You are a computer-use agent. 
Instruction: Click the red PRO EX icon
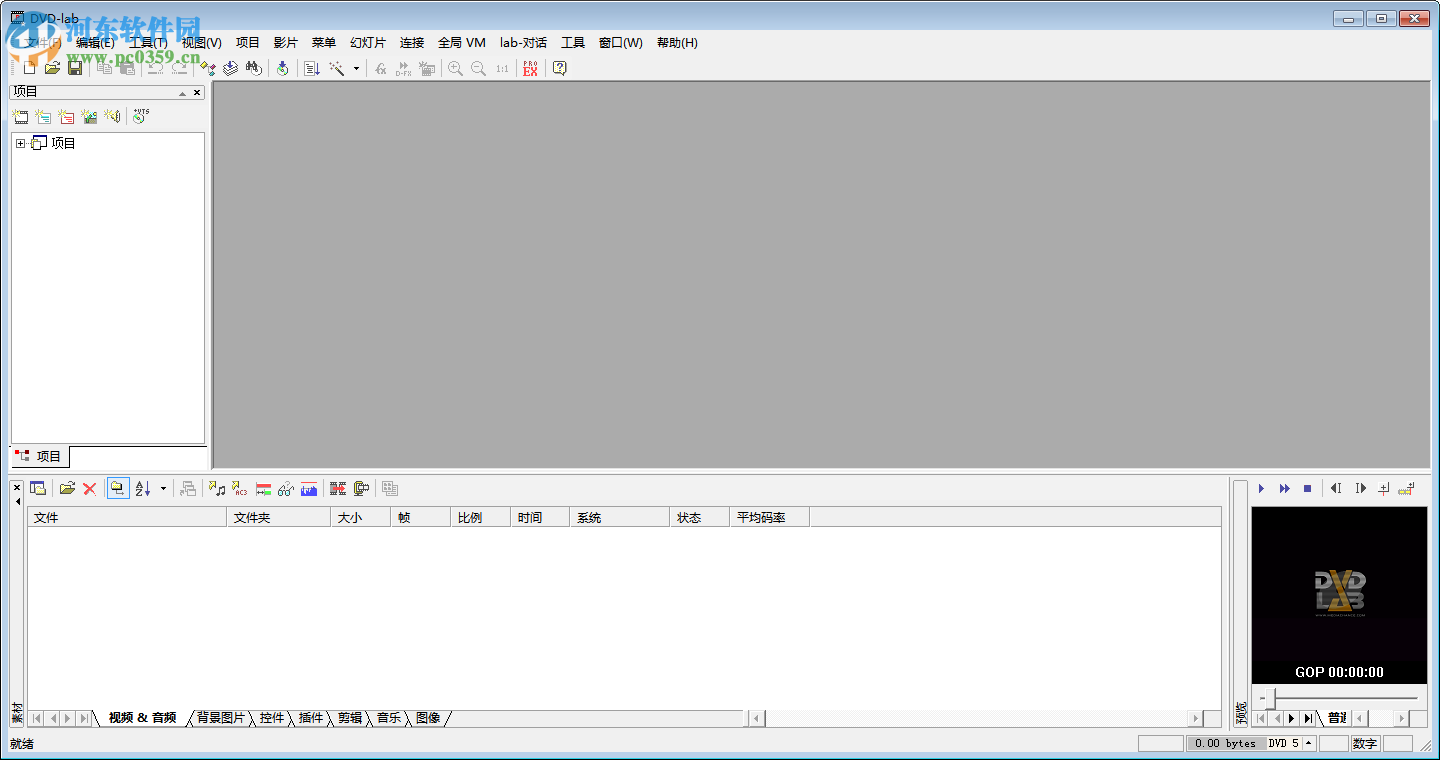coord(530,68)
